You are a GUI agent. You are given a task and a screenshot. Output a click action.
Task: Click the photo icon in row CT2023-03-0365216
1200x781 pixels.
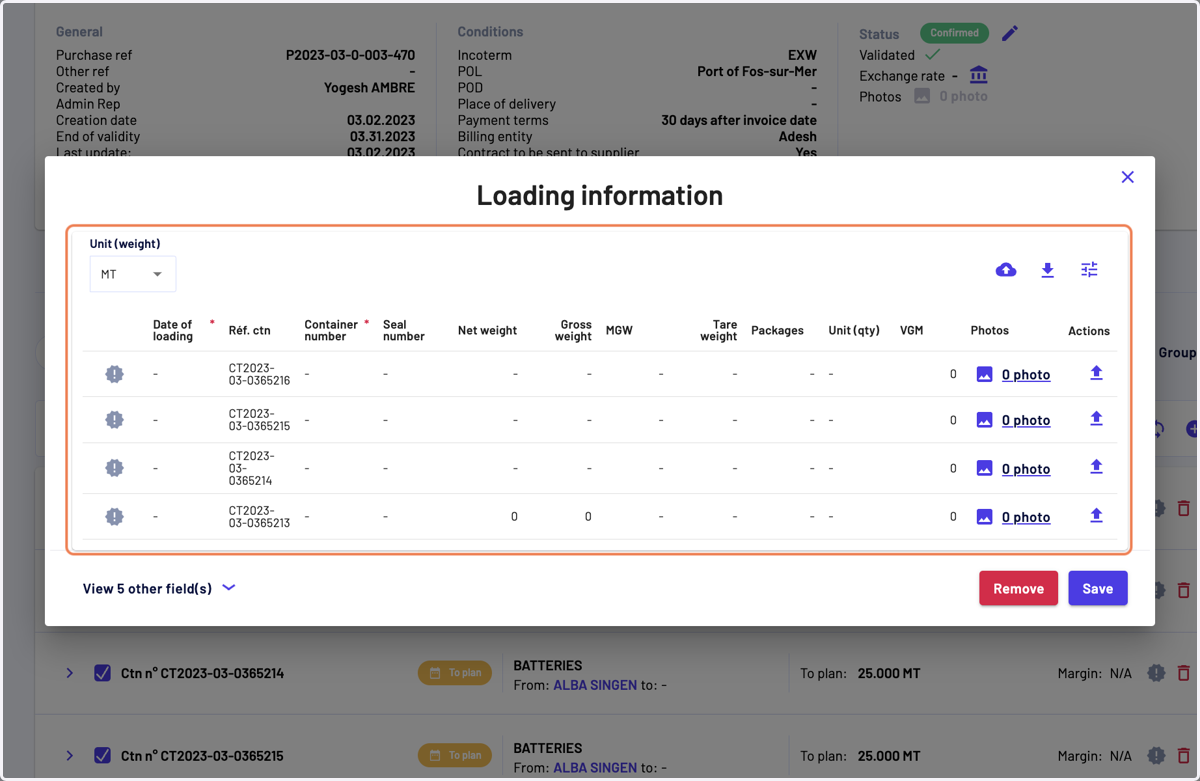(984, 374)
